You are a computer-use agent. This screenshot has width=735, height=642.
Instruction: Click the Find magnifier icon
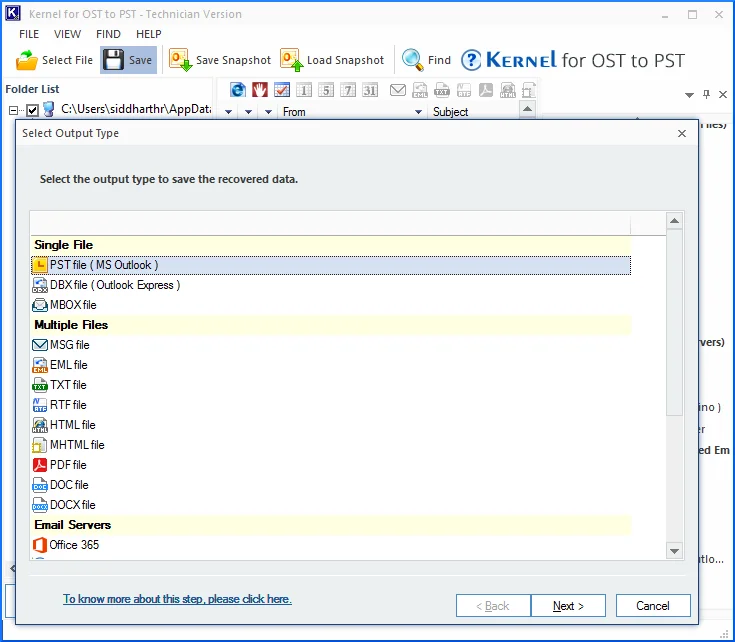click(413, 60)
